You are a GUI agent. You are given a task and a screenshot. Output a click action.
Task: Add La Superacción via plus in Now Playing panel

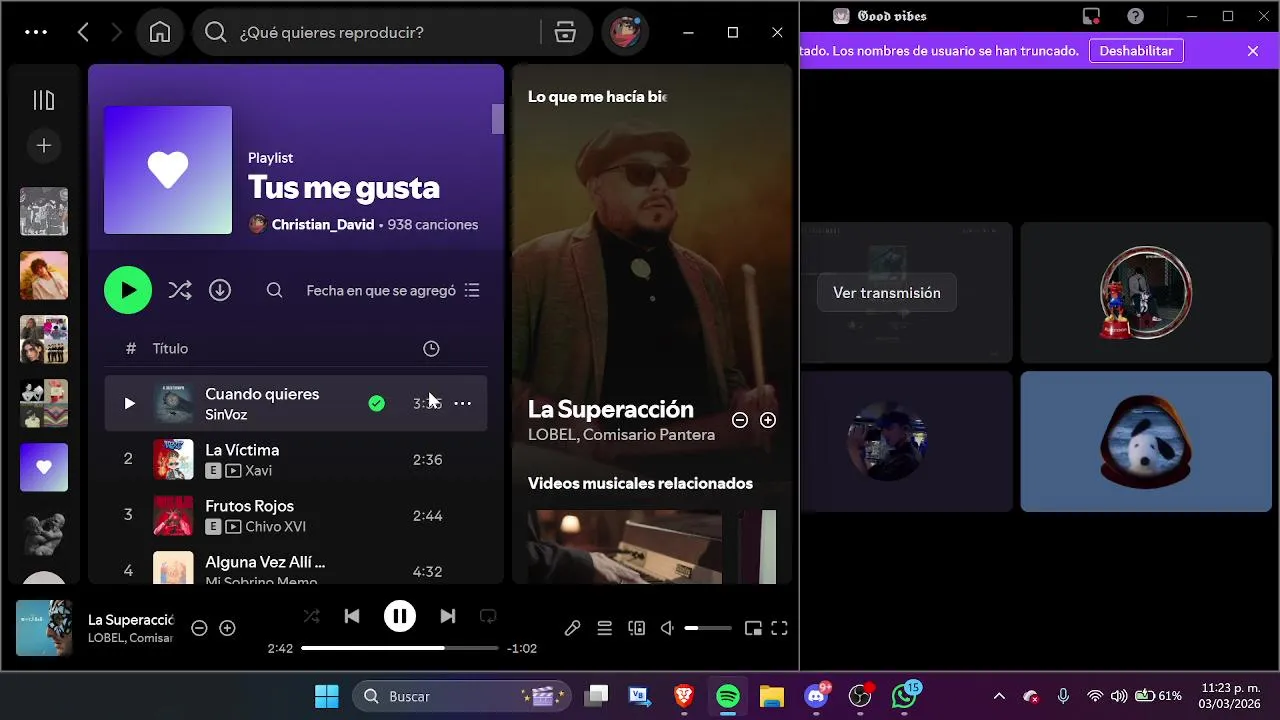[768, 420]
